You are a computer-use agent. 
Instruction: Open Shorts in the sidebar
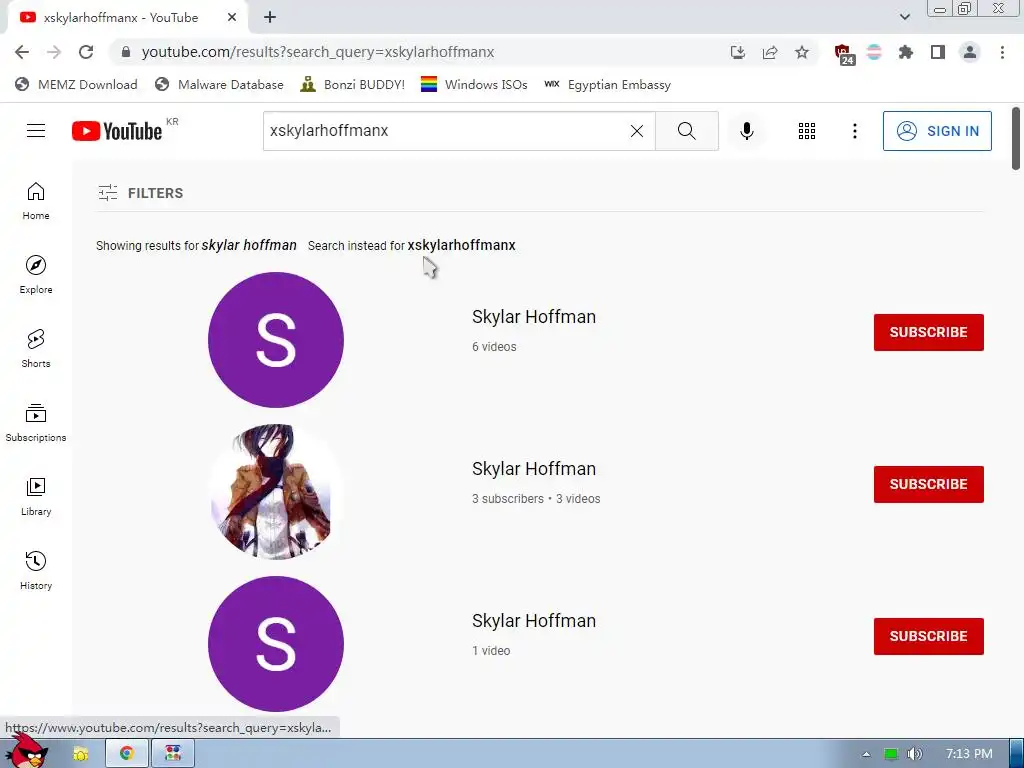click(36, 349)
